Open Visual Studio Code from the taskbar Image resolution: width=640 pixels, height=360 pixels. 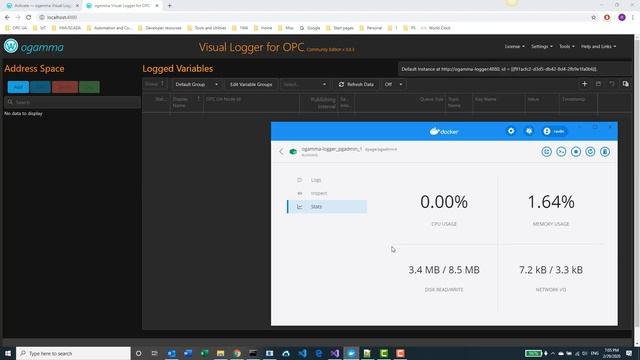click(x=302, y=353)
